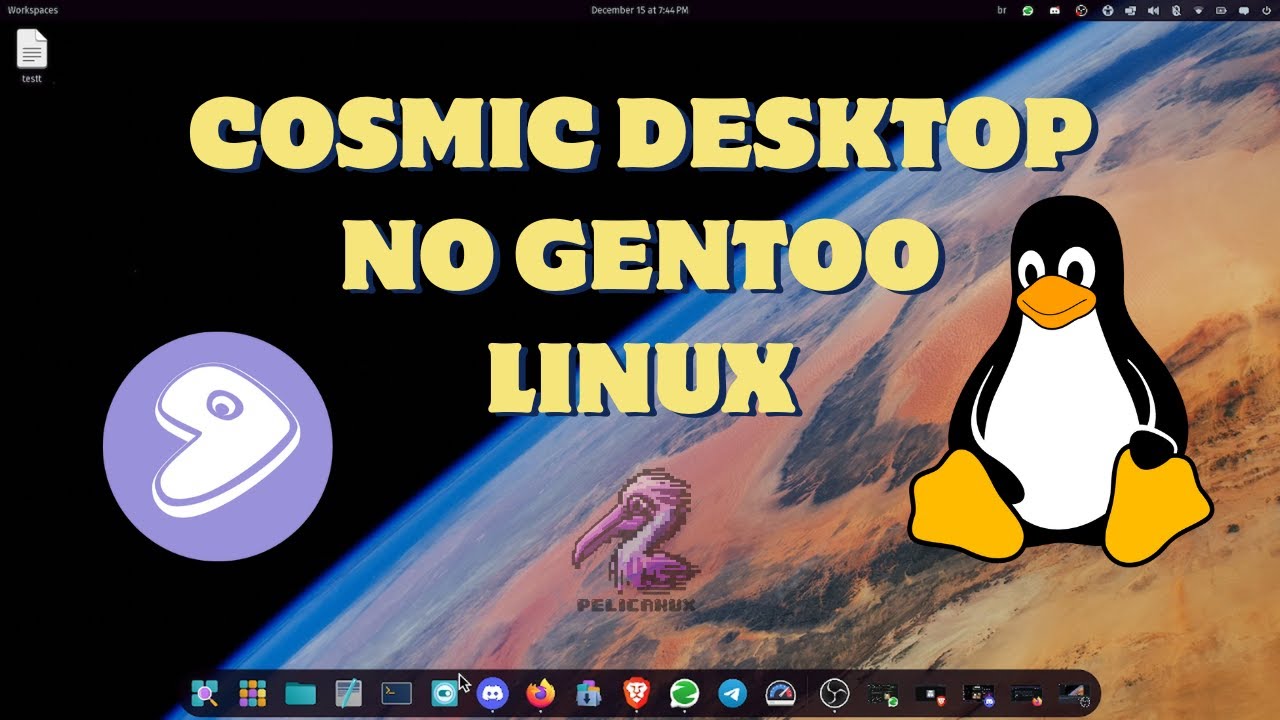Open battery power applet in panel
Viewport: 1280px width, 720px height.
pos(1222,10)
